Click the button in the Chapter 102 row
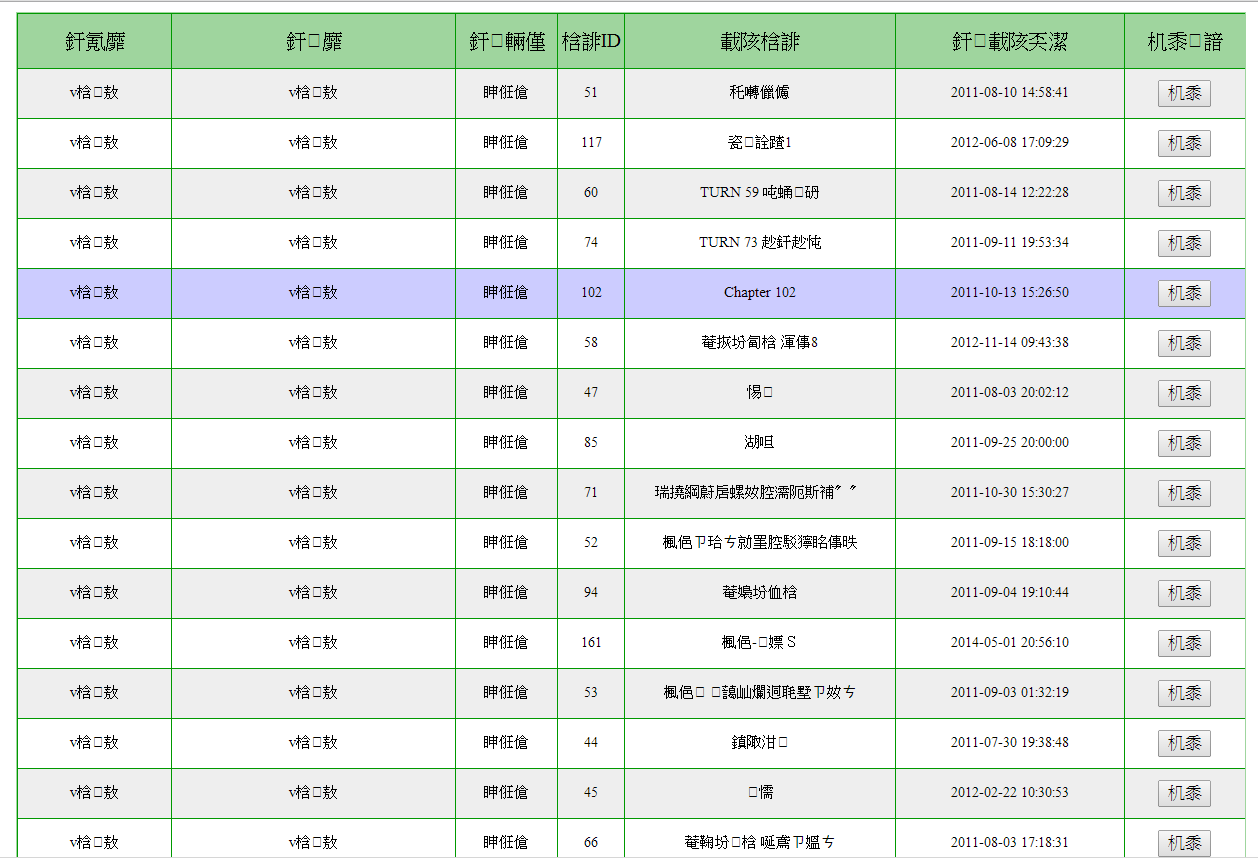This screenshot has height=858, width=1258. 1184,293
